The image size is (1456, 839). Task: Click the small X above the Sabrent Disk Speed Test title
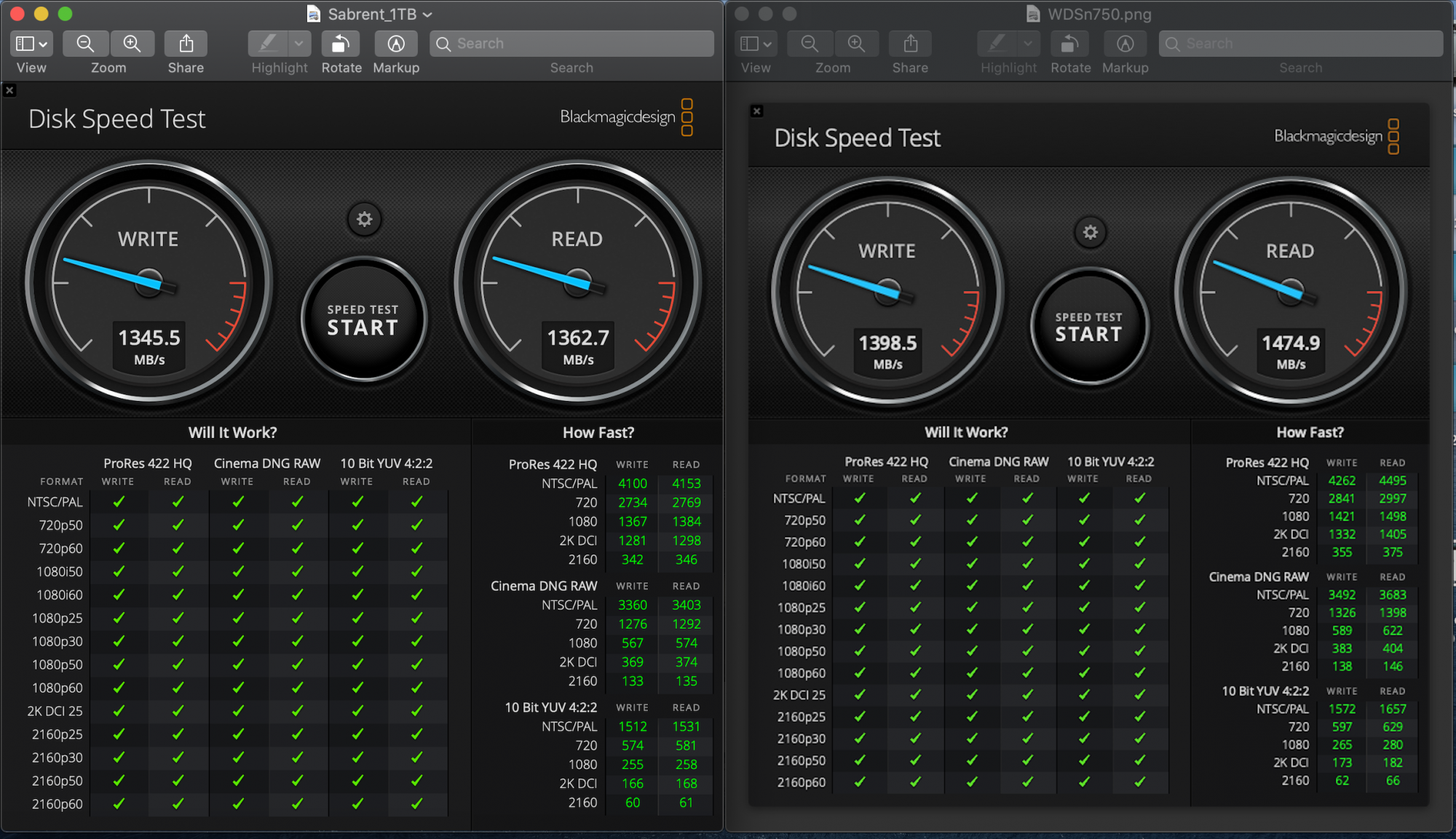pyautogui.click(x=9, y=90)
